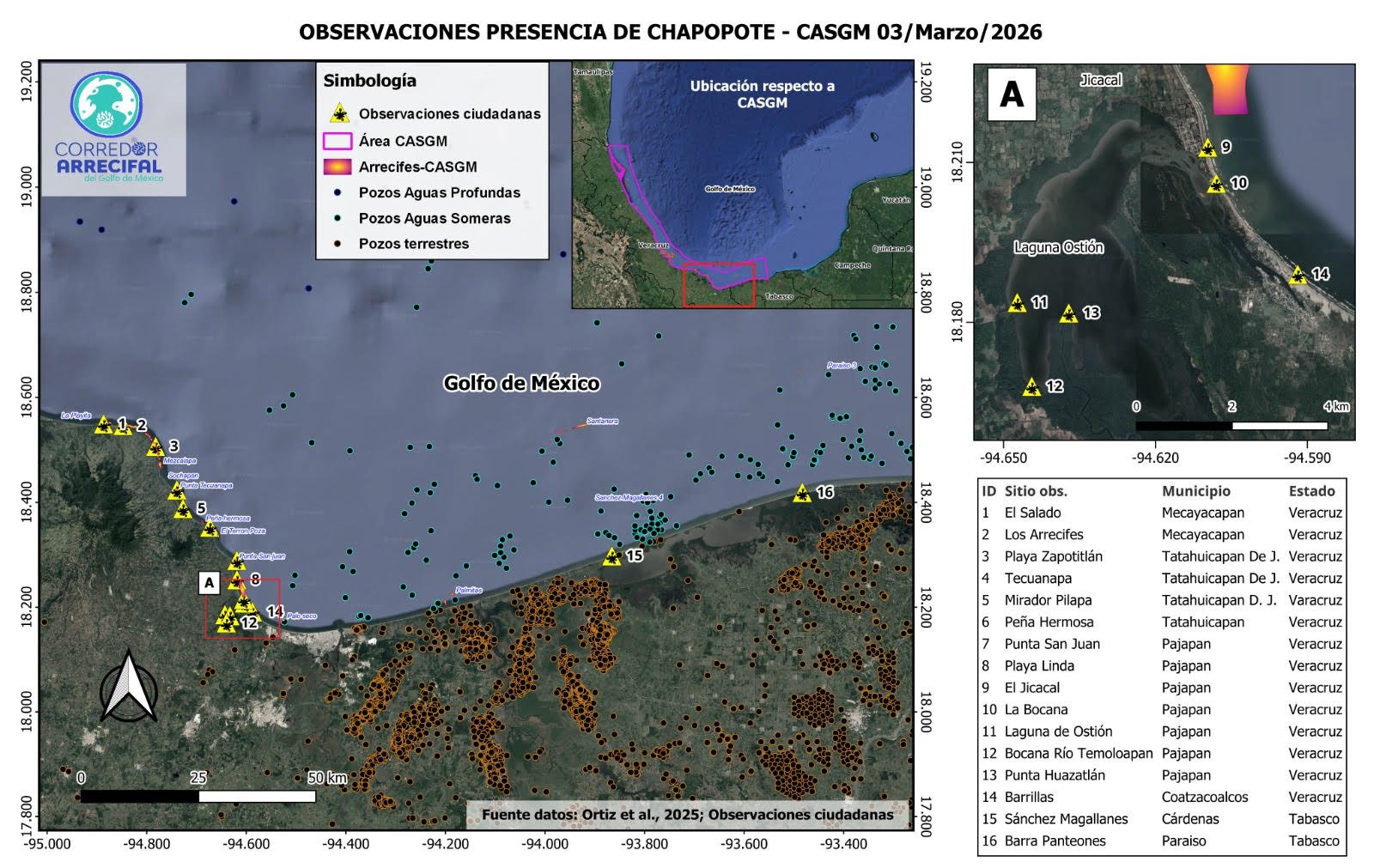Click observation marker 3 on the coastline
This screenshot has height=868, width=1374.
(155, 447)
